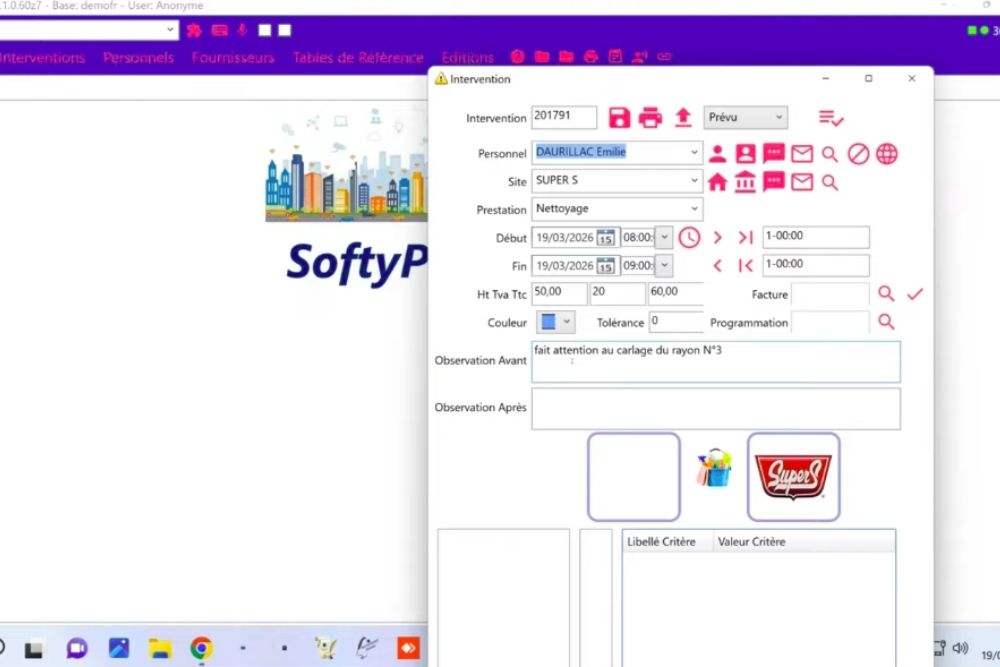Open the Tables de Référence menu
1000x667 pixels.
(356, 57)
